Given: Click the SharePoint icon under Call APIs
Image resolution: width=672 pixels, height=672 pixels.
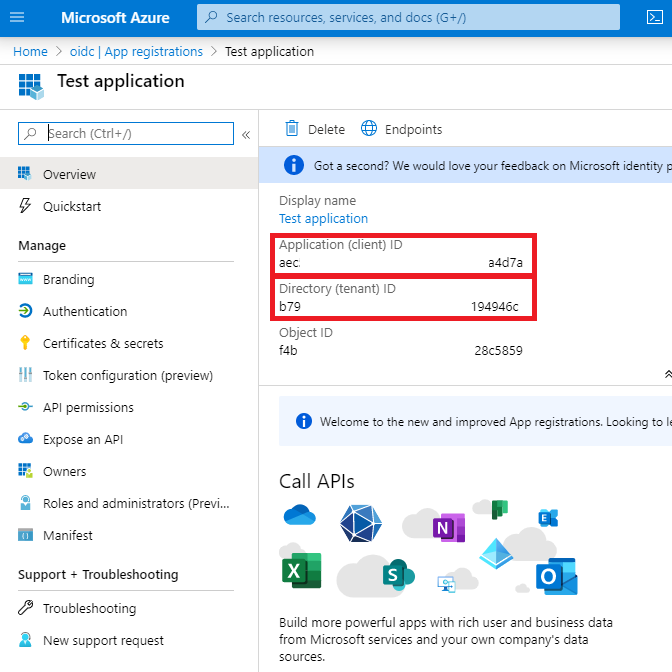Looking at the screenshot, I should click(x=397, y=575).
